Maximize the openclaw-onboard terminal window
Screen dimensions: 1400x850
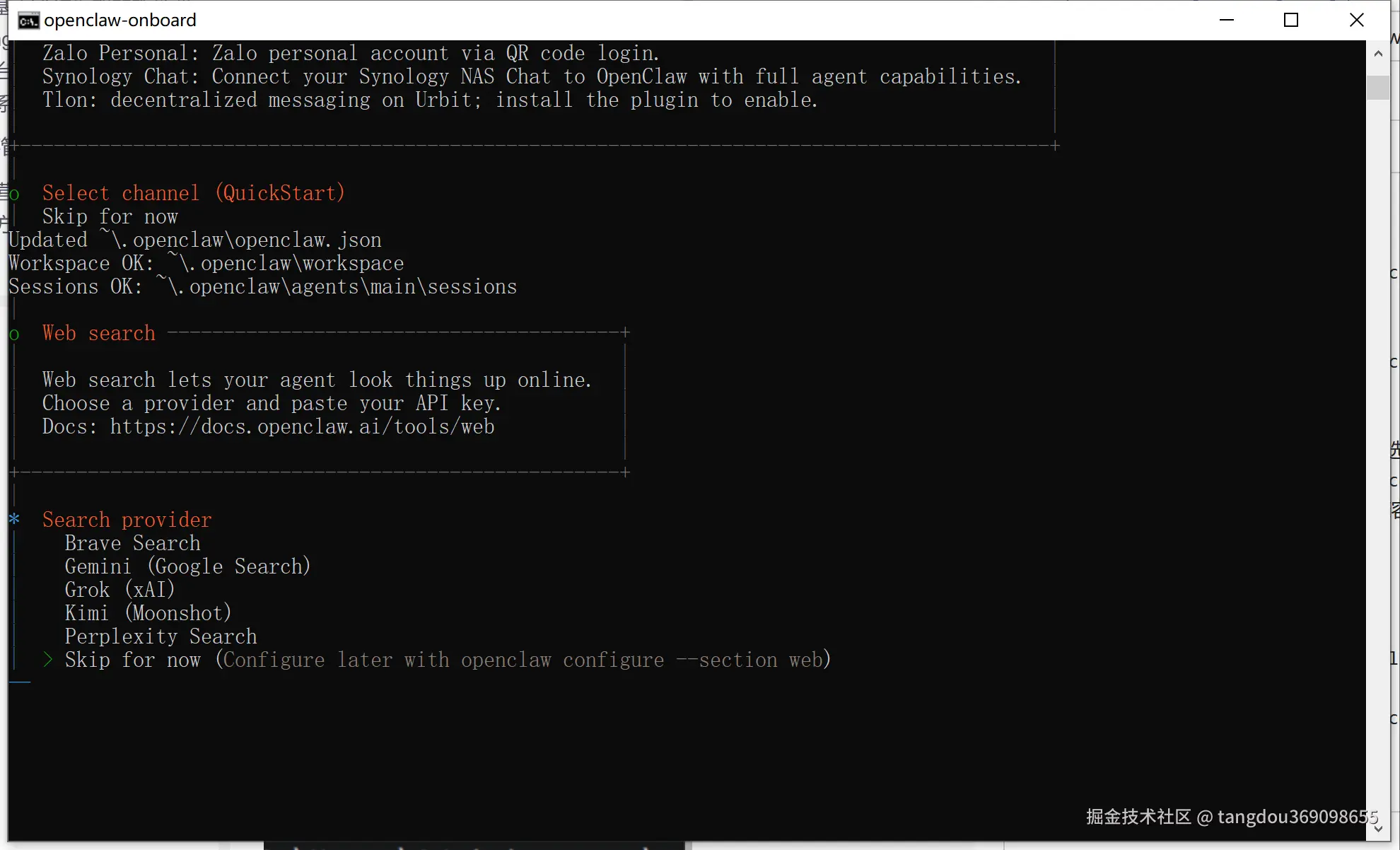[1291, 20]
